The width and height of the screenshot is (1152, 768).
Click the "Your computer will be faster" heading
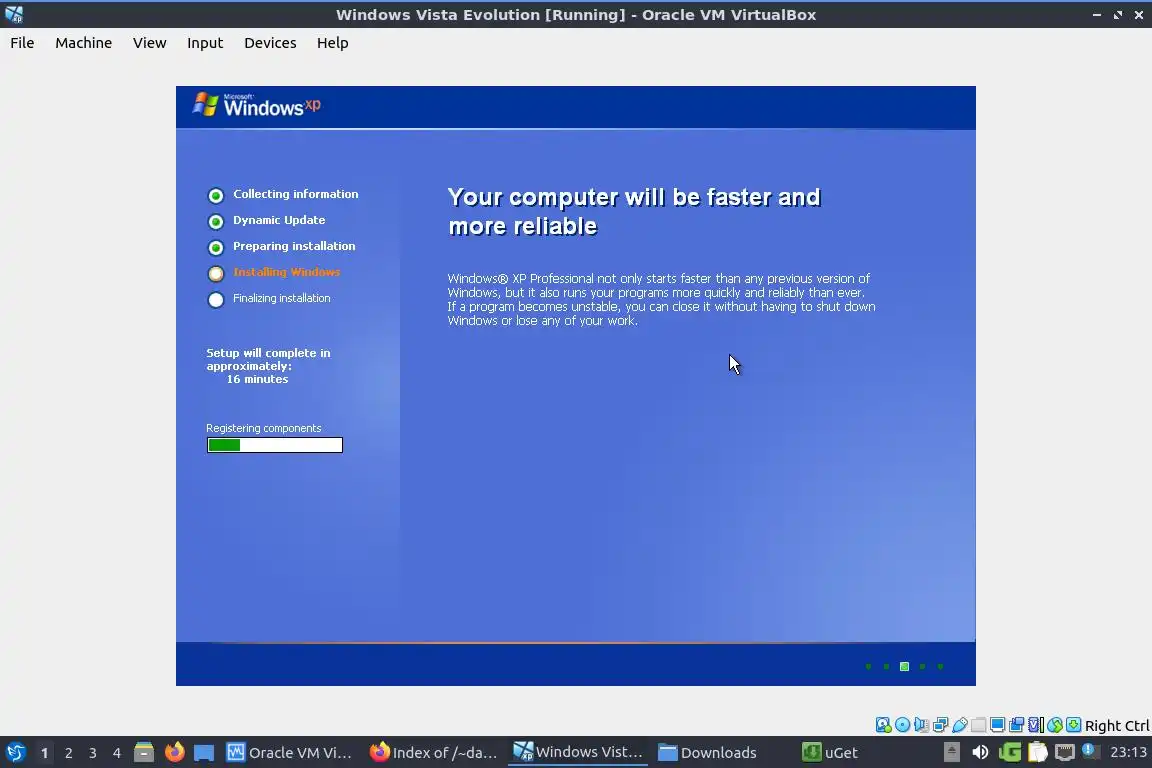(634, 211)
